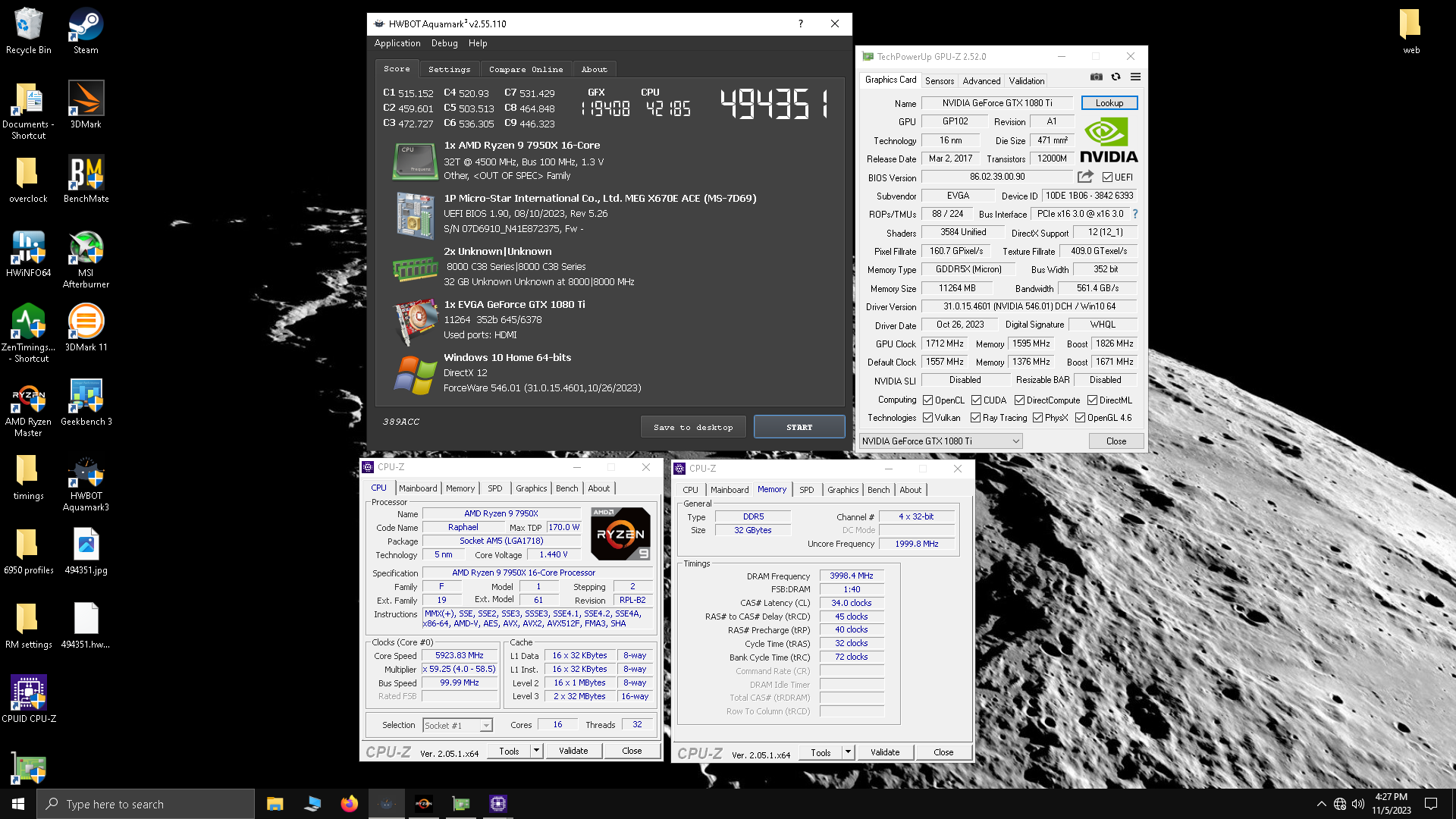Screen dimensions: 1456x819
Task: Click Save to desktop in Aquamark
Action: point(693,427)
